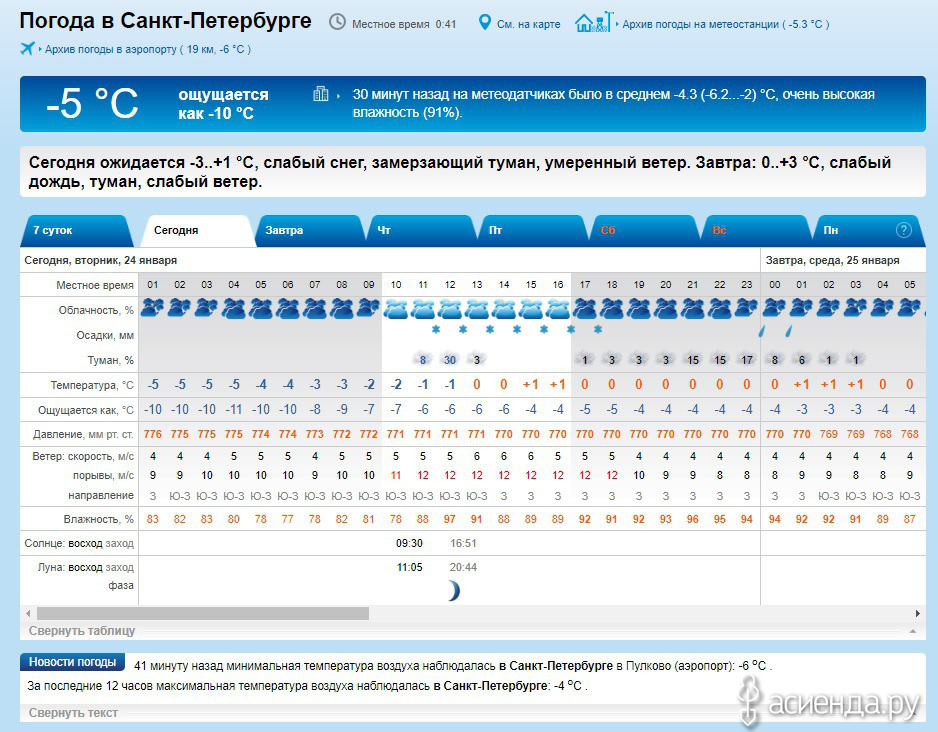Click the Облачность, % row label

pos(96,310)
